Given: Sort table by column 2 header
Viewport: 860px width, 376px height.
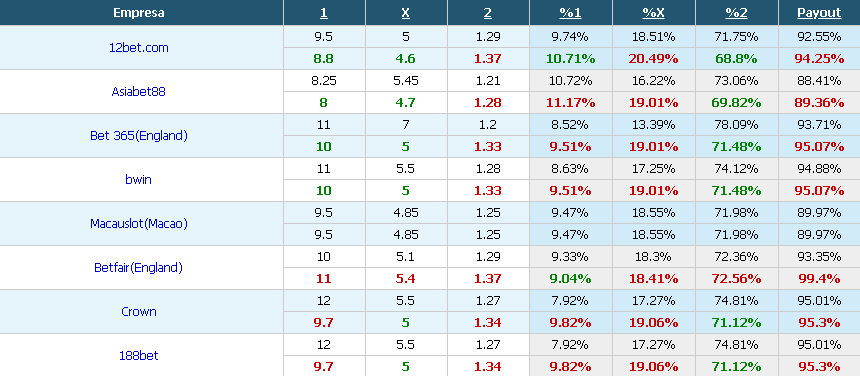Looking at the screenshot, I should tap(488, 13).
